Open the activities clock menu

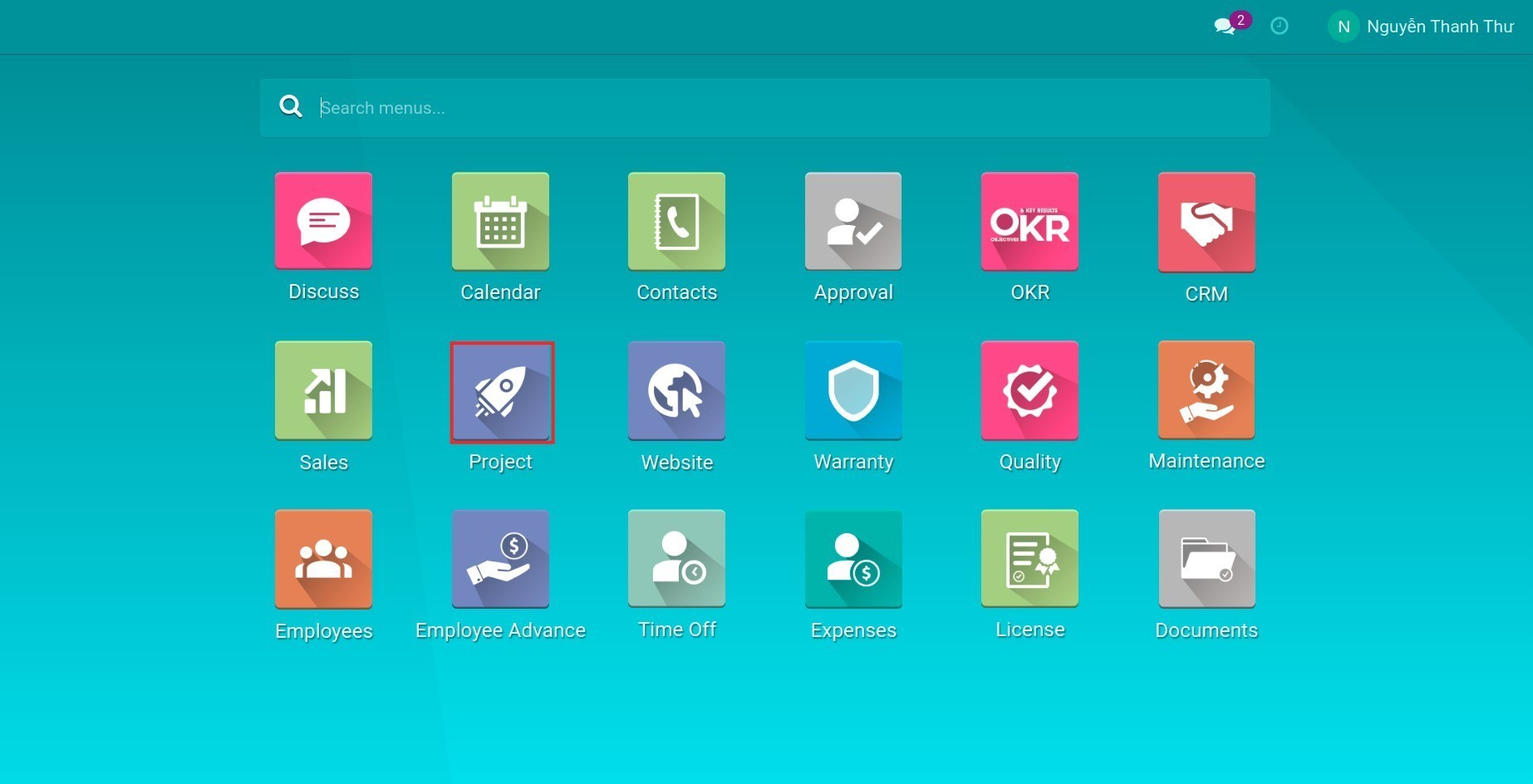[x=1279, y=26]
